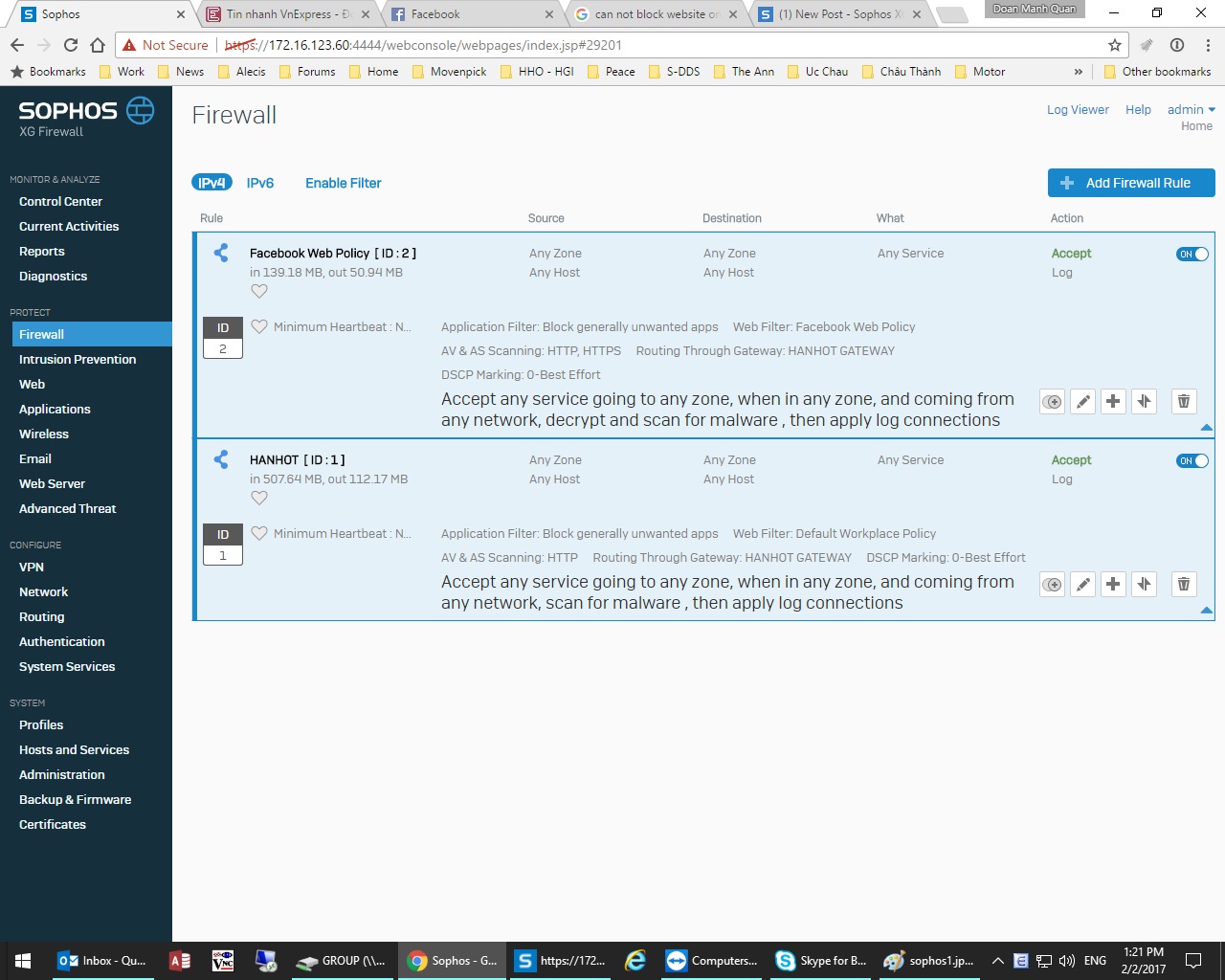Open the Chrome three-dot menu
Viewport: 1225px width, 980px height.
point(1208,45)
